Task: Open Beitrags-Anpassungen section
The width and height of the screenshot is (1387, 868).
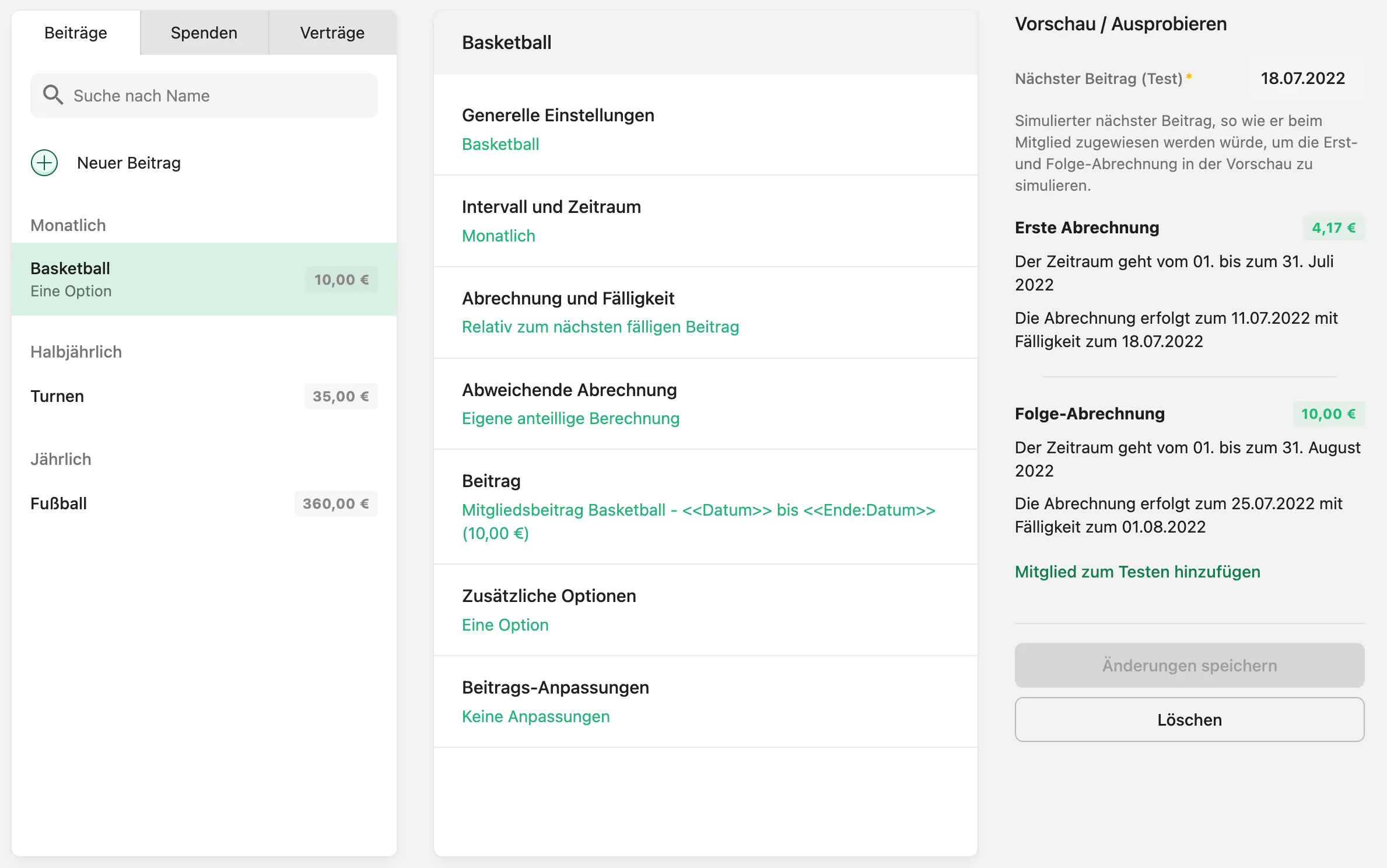Action: (706, 702)
